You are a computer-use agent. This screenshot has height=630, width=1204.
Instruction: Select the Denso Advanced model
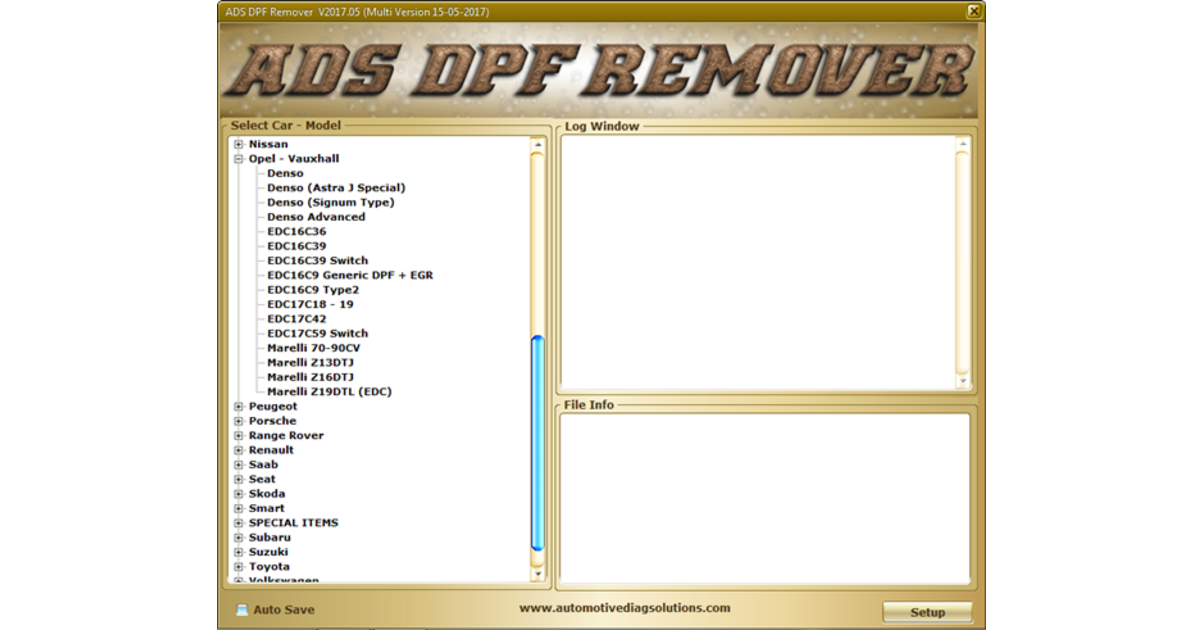[x=315, y=216]
